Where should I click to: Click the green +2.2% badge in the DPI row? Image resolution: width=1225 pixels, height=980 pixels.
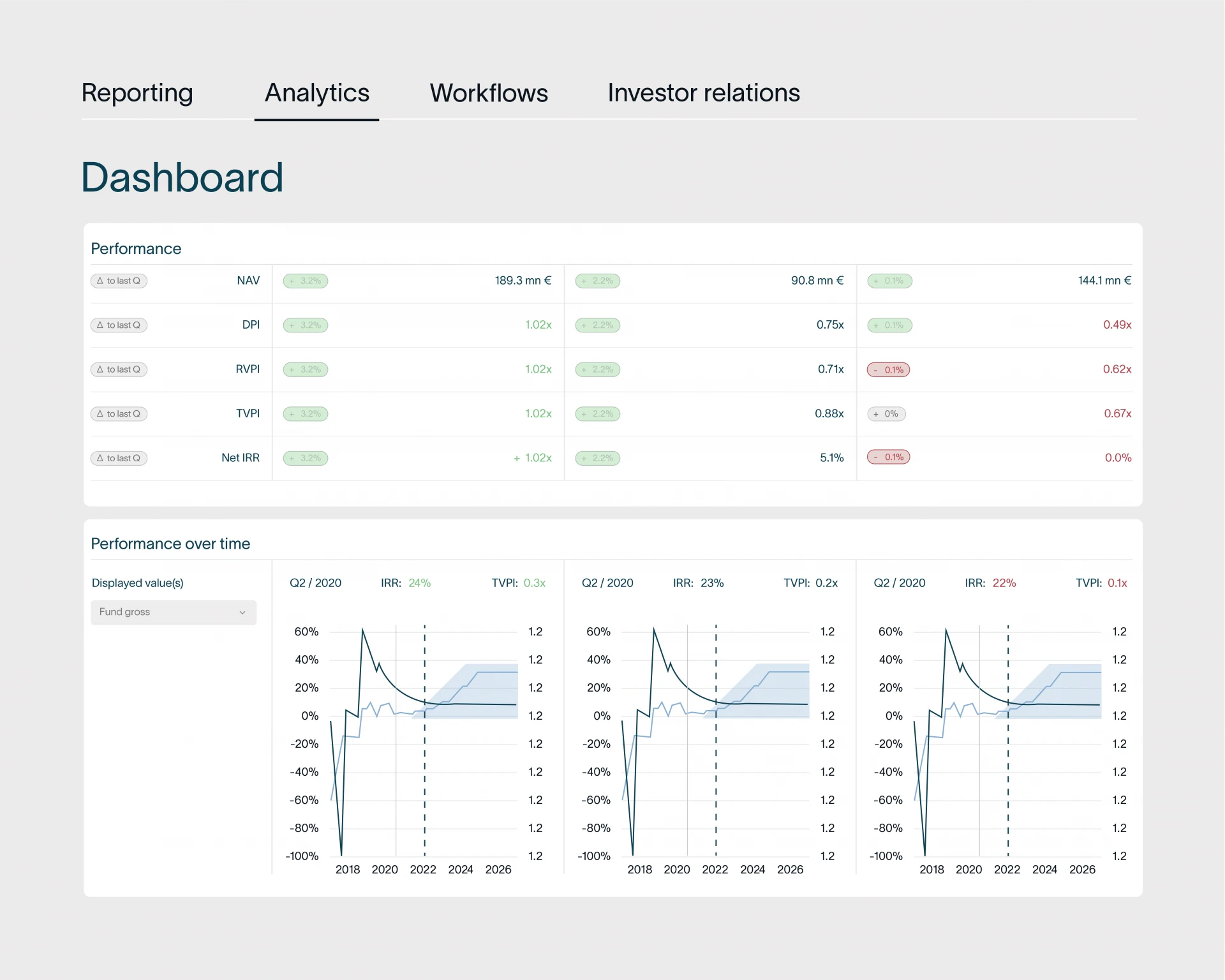coord(598,325)
